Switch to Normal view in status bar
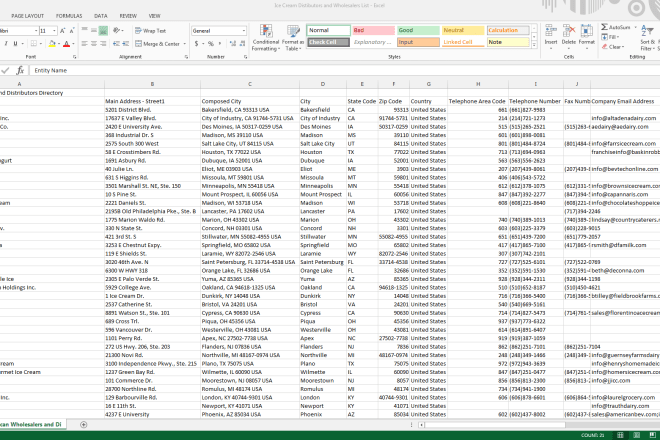The width and height of the screenshot is (660, 440). (620, 435)
